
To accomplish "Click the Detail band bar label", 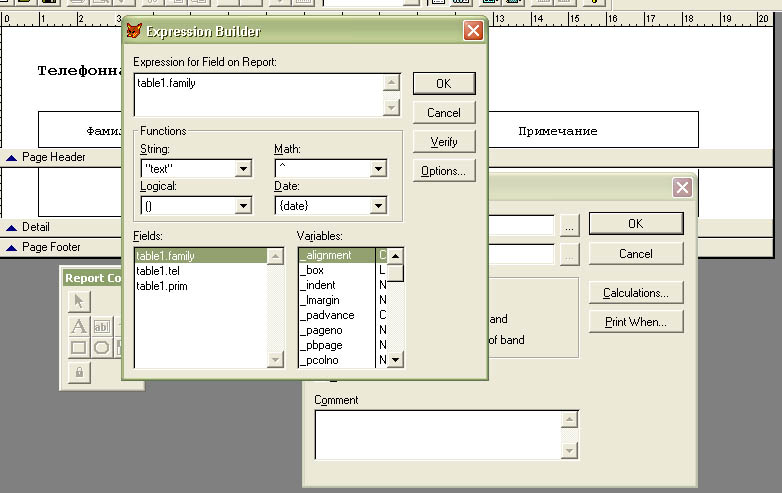I will pyautogui.click(x=36, y=227).
